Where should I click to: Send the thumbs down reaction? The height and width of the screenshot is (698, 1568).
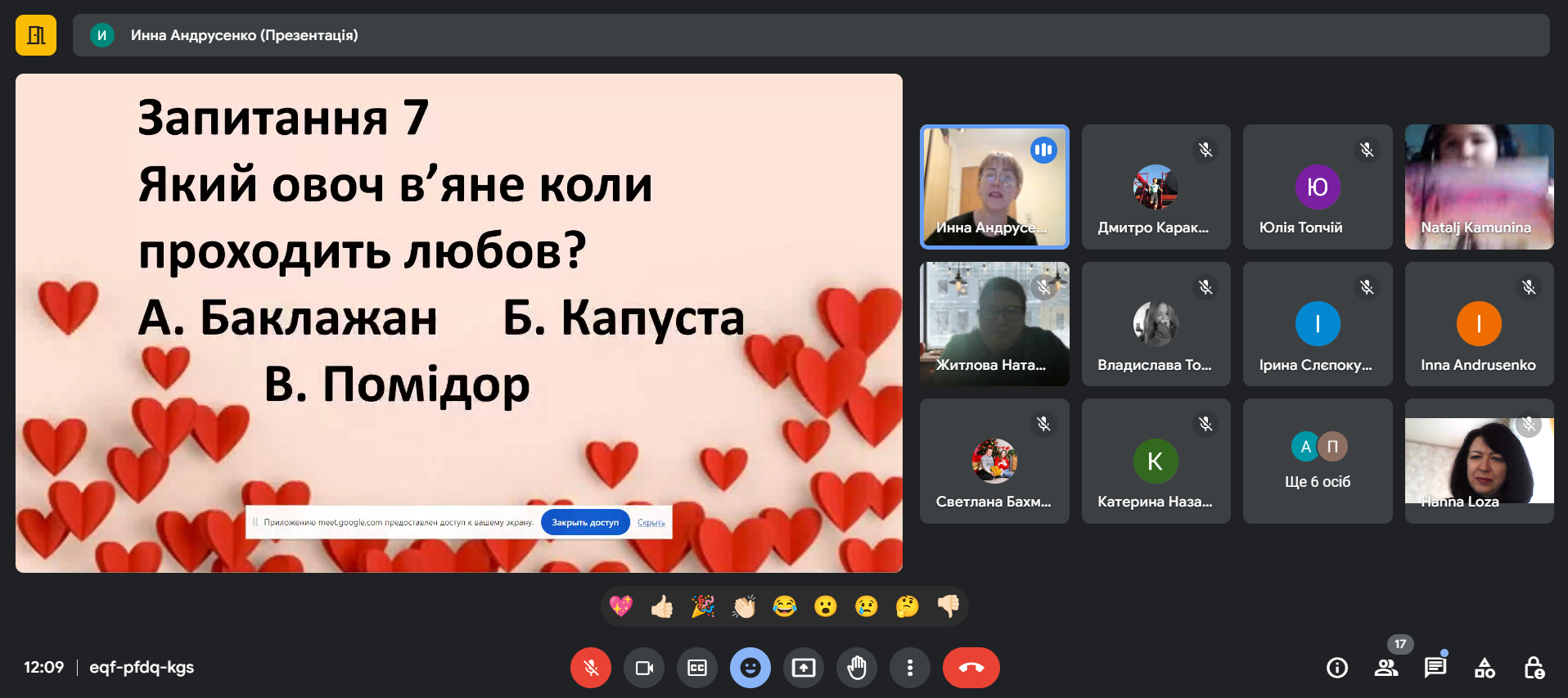948,606
